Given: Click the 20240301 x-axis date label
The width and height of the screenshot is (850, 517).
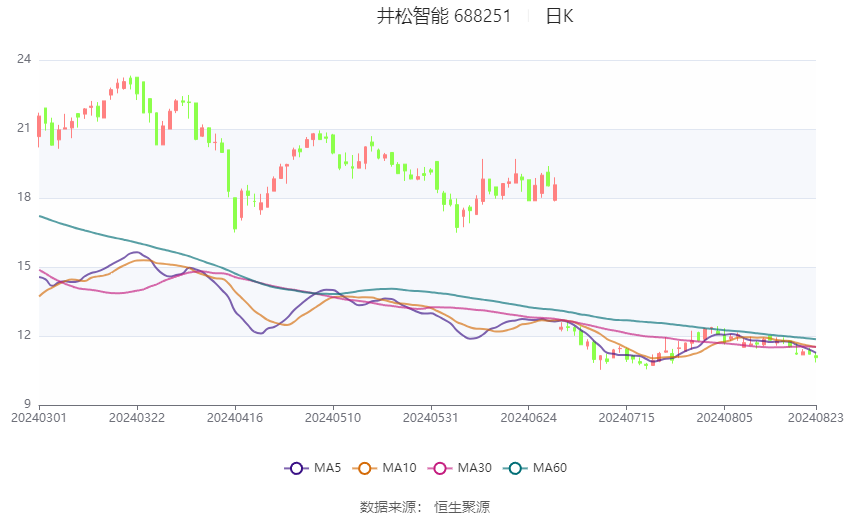Looking at the screenshot, I should tap(39, 418).
